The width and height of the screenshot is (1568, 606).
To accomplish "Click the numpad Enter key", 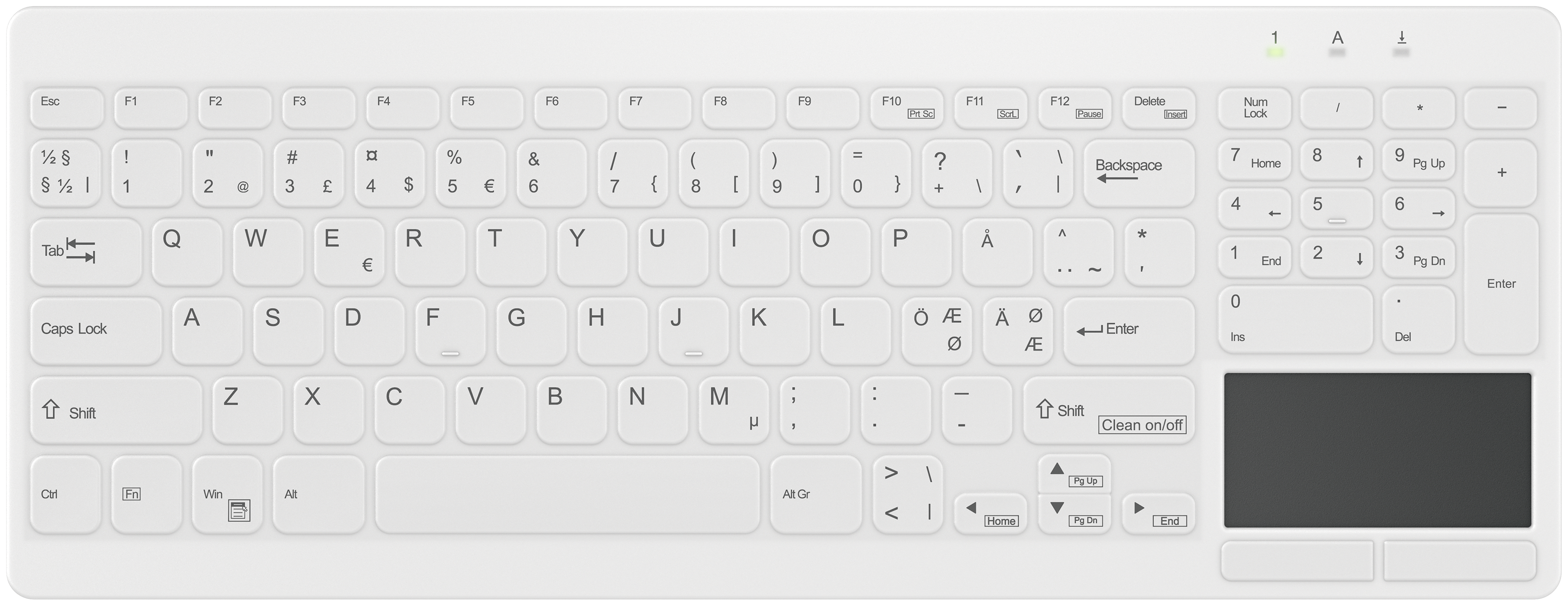I will [1501, 284].
